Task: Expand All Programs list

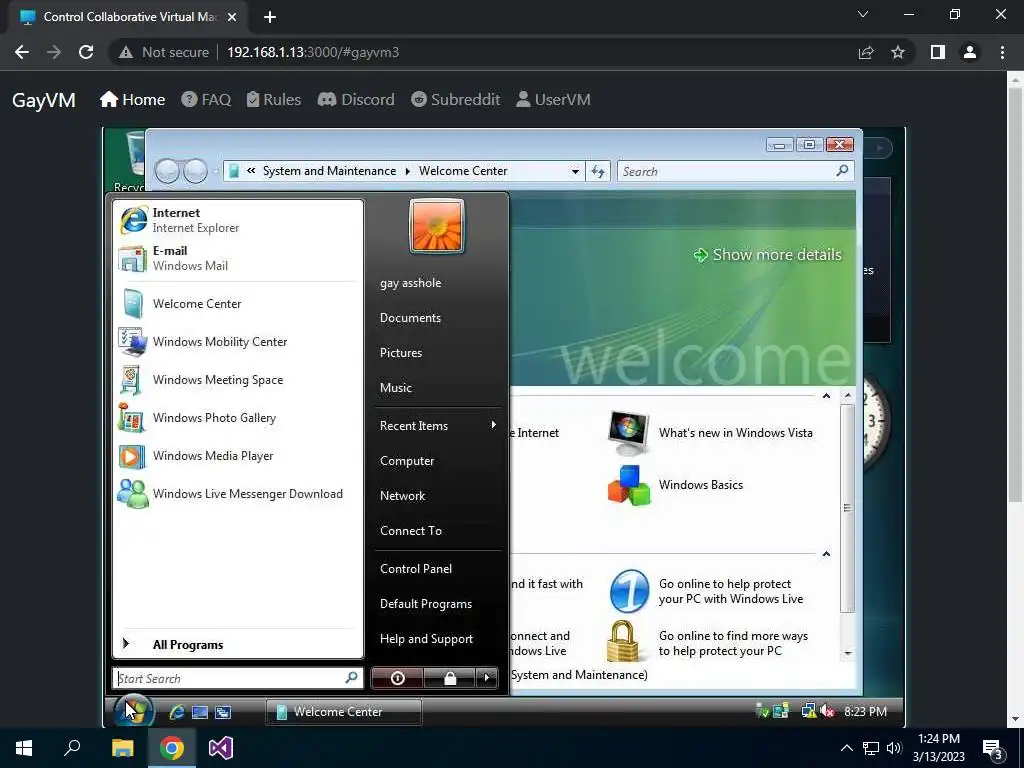Action: [x=238, y=645]
